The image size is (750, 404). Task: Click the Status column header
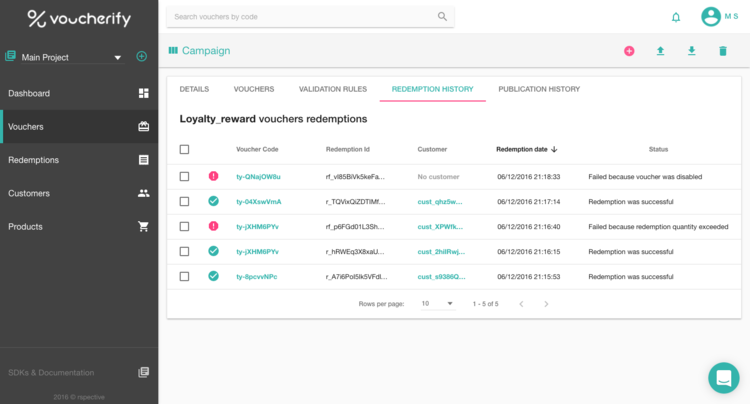click(658, 149)
